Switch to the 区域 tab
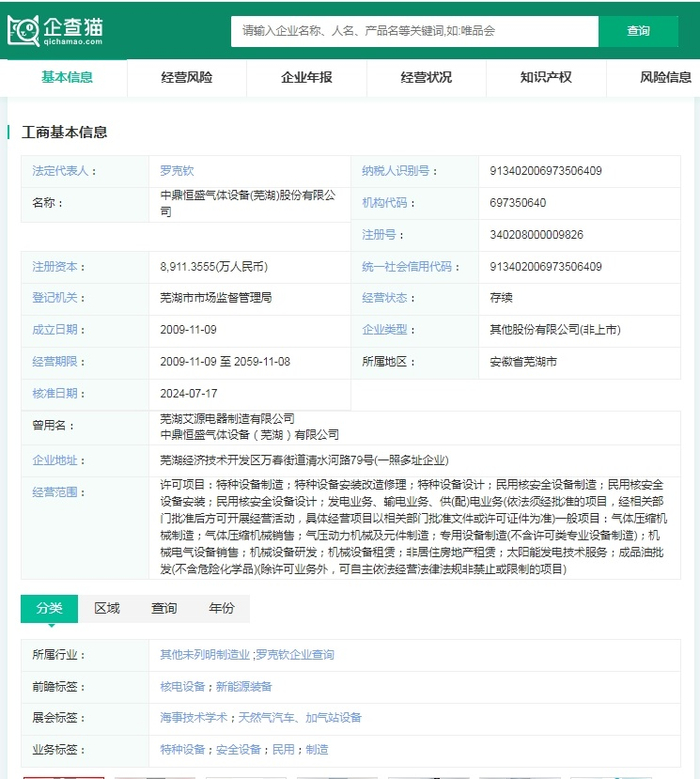The image size is (700, 779). 107,608
